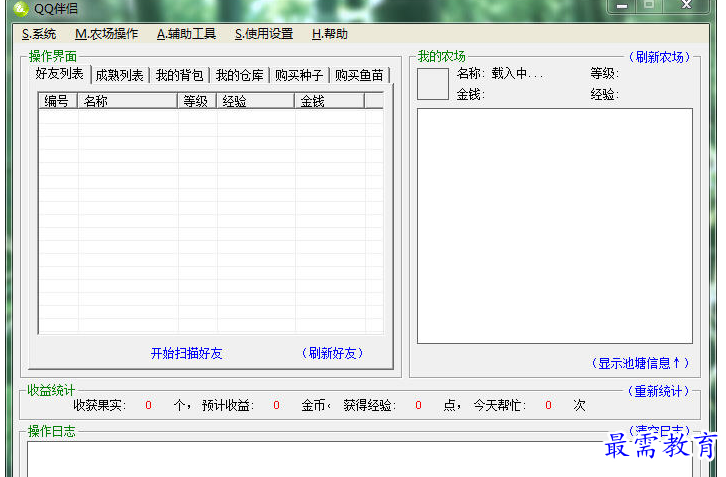The height and width of the screenshot is (477, 726).
Task: Click 开始扫描好友 link
Action: coord(187,353)
